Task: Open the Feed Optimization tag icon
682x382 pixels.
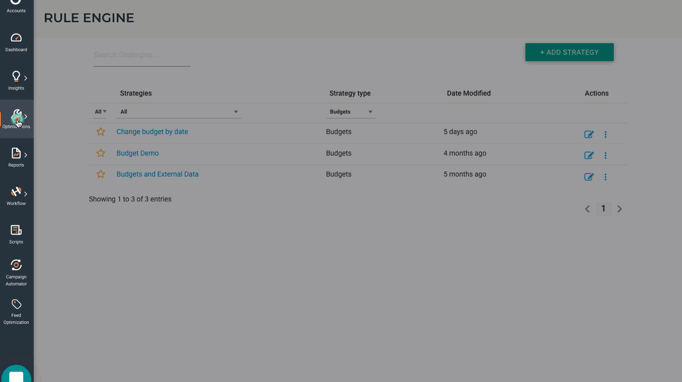Action: pos(16,304)
